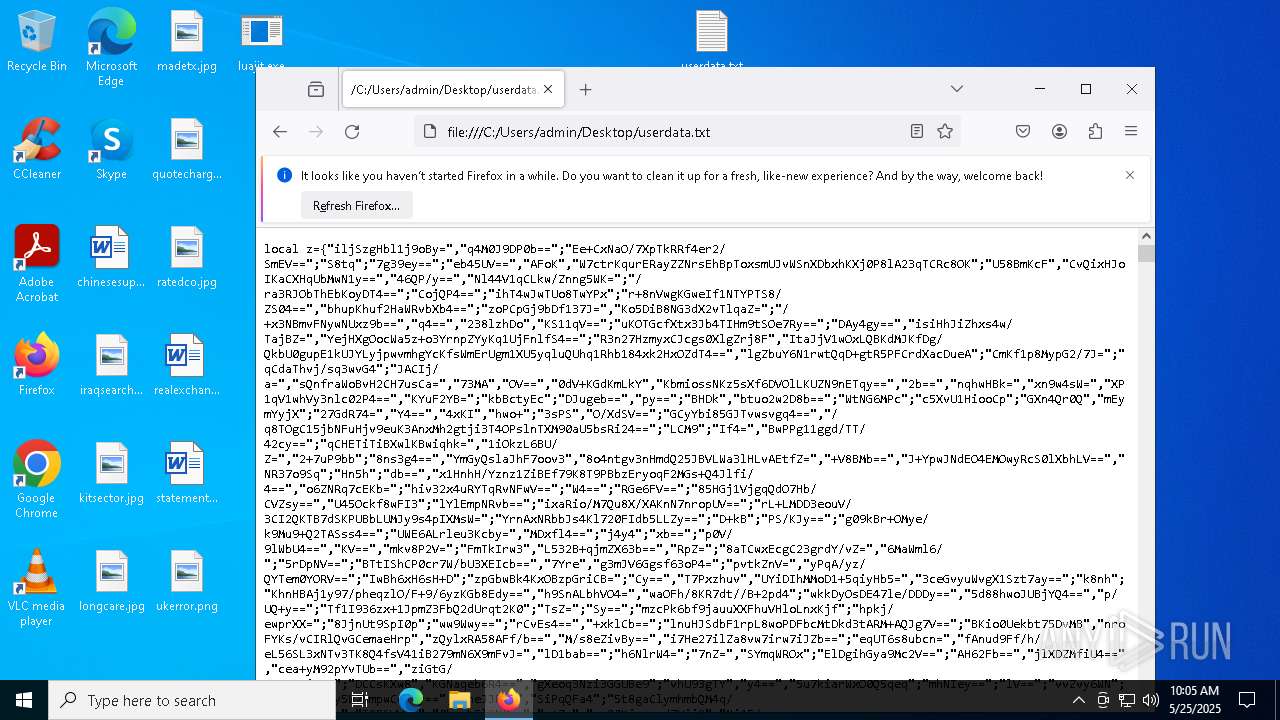Open Microsoft Edge from the taskbar
Image resolution: width=1280 pixels, height=720 pixels.
[411, 700]
